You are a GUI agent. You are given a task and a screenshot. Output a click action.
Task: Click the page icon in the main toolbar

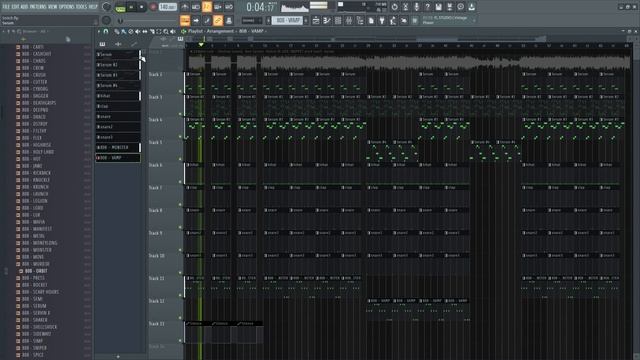coord(371,20)
